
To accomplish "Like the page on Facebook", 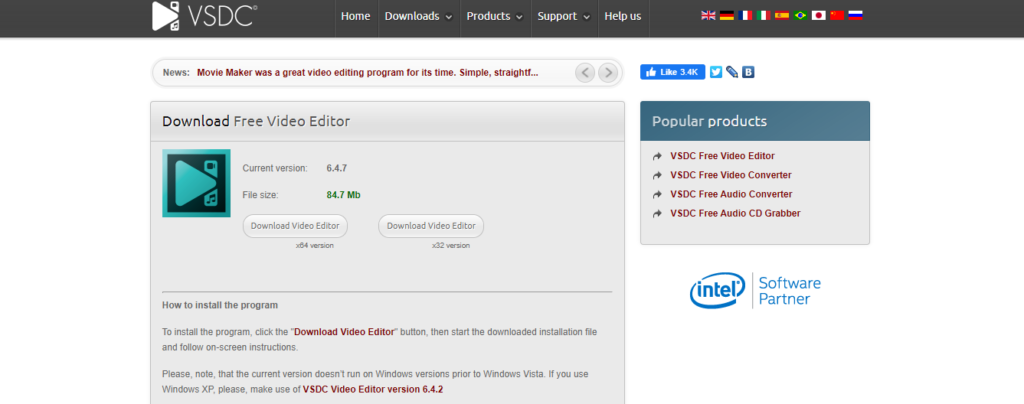I will pos(673,72).
